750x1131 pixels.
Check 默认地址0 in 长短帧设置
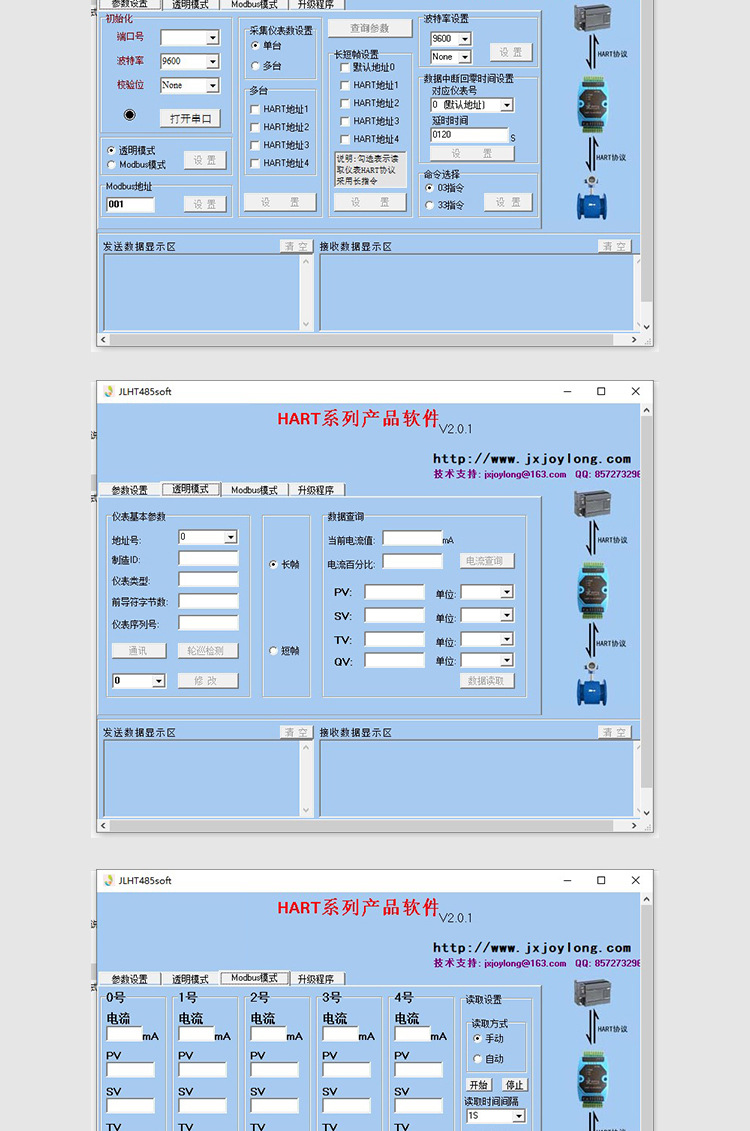(x=345, y=67)
